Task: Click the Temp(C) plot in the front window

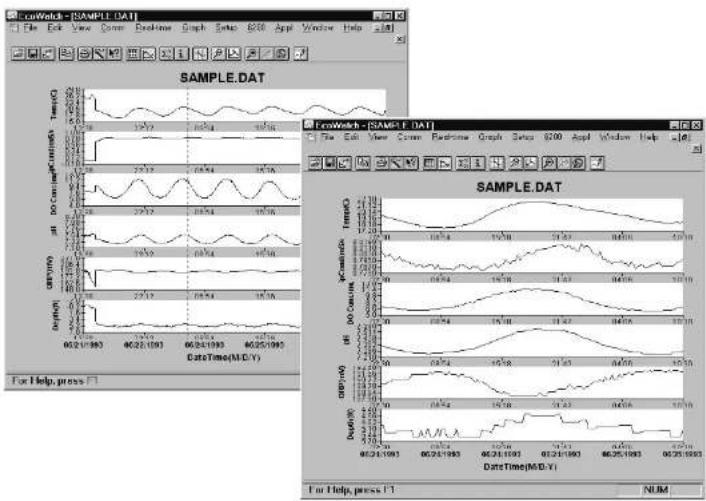Action: tap(533, 214)
